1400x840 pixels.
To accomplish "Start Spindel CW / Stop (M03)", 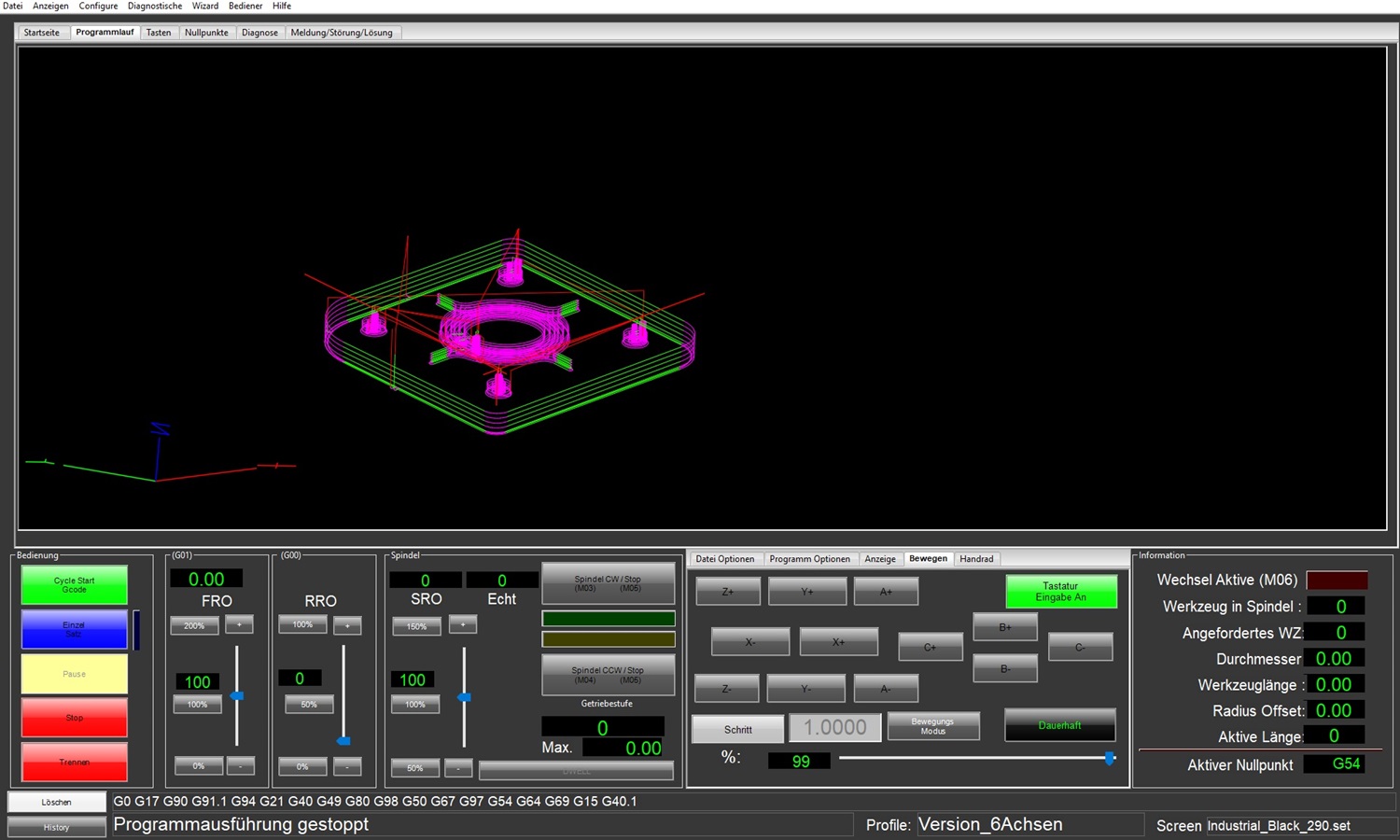I will coord(608,583).
